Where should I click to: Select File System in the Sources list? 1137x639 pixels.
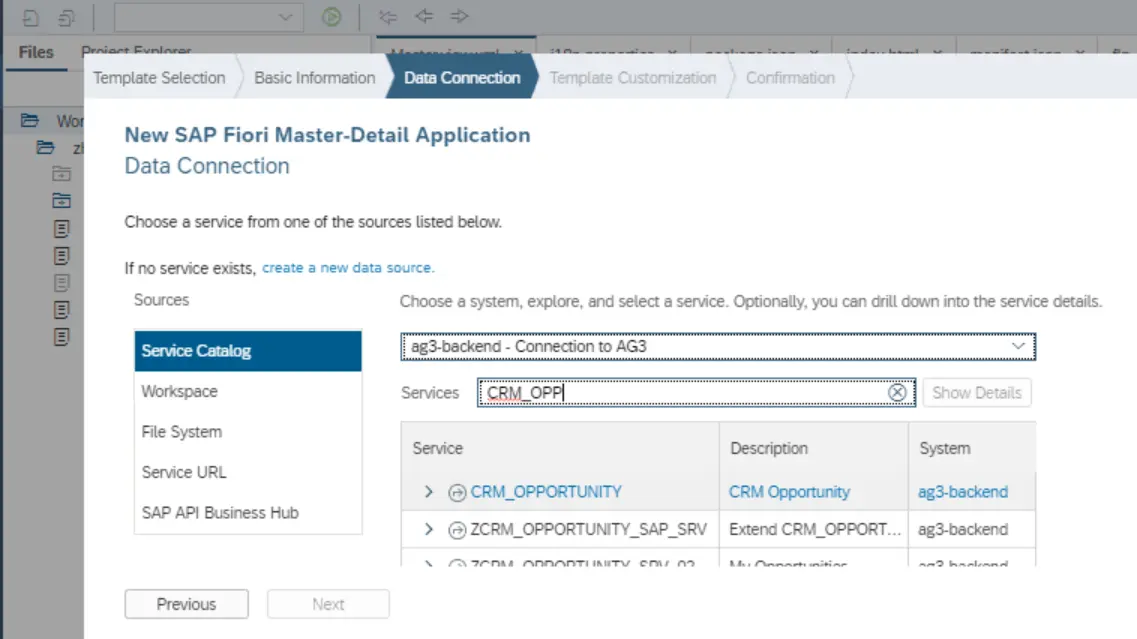tap(248, 432)
